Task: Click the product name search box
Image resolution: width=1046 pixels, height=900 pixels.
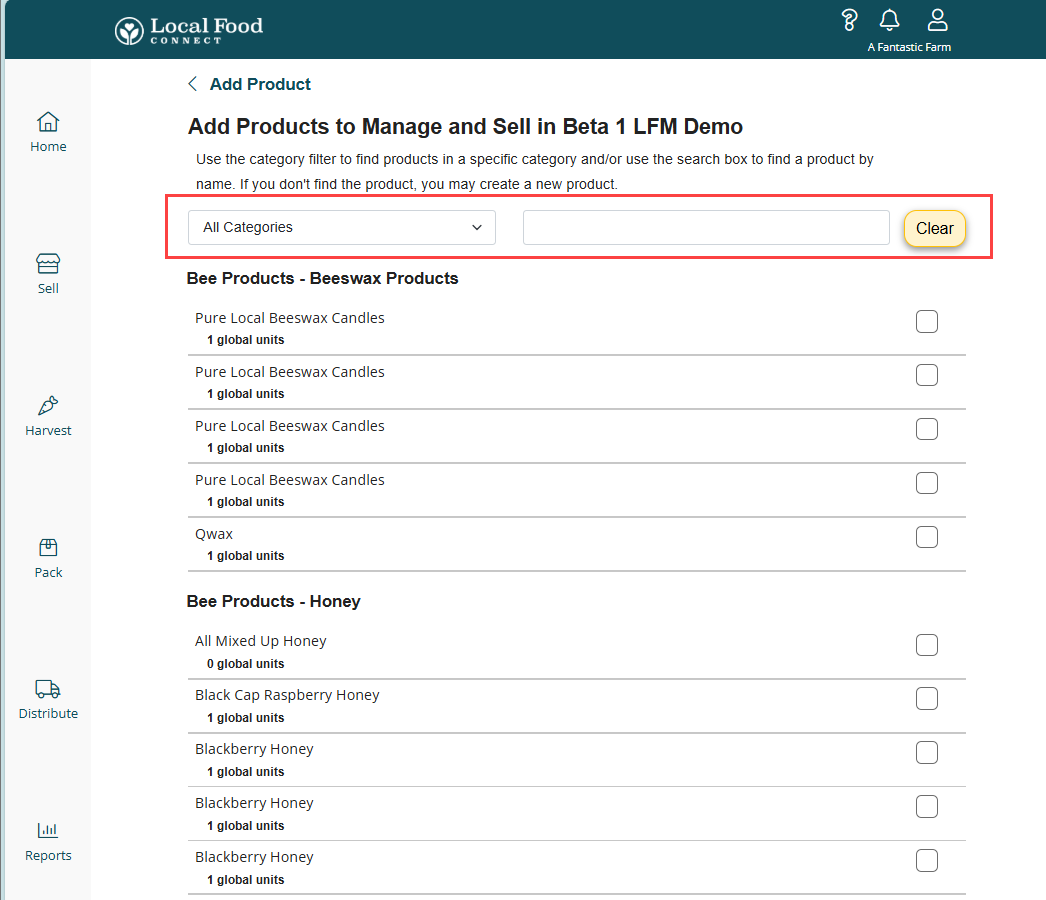Action: pos(706,227)
